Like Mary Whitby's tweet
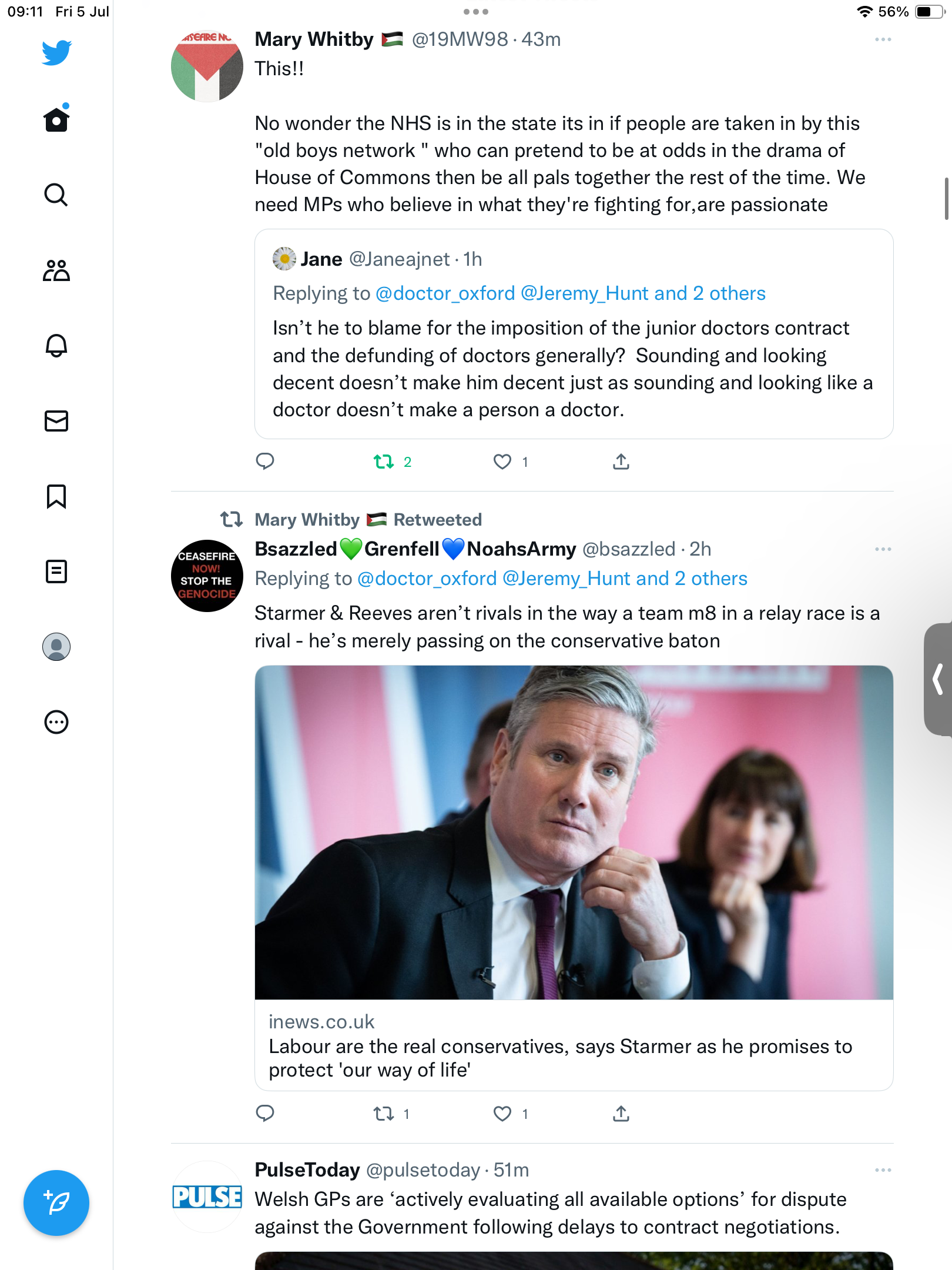 (502, 462)
